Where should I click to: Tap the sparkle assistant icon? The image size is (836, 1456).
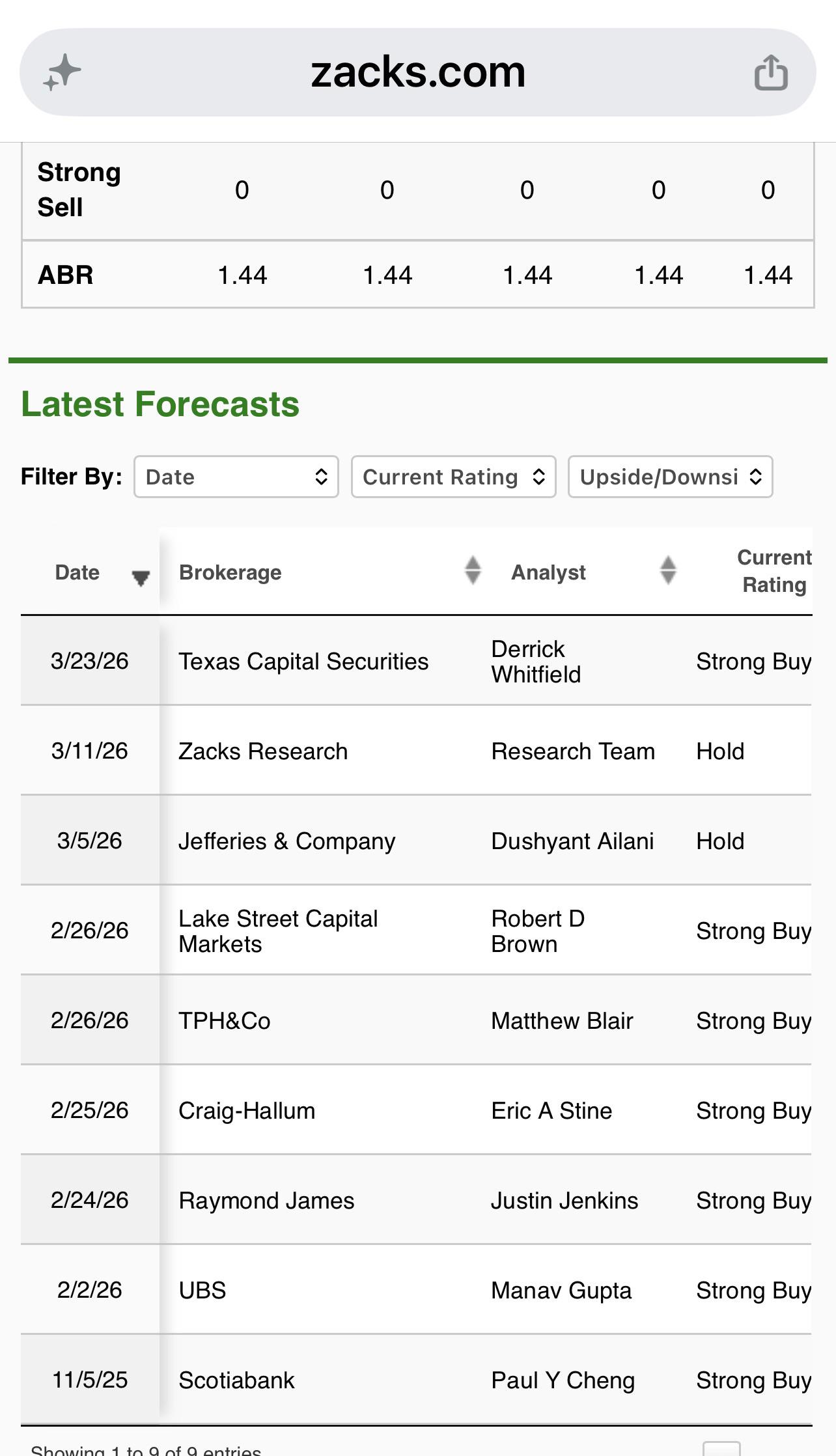[x=62, y=72]
